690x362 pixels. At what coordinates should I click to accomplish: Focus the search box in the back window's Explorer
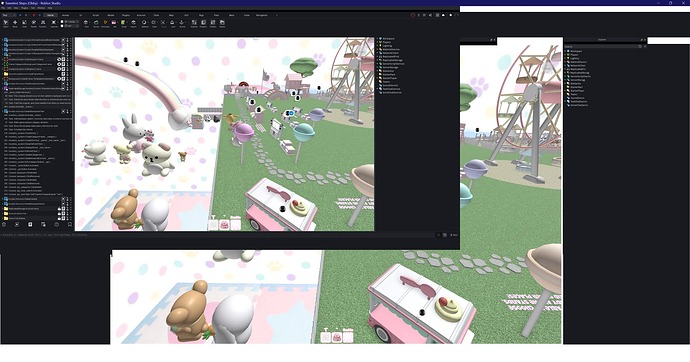pos(602,46)
